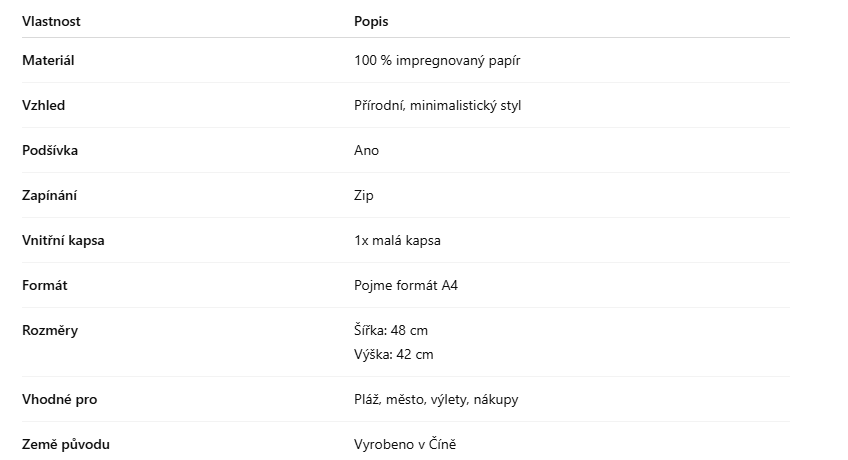Click the 'Výška: 42 cm' dimension

click(x=393, y=354)
